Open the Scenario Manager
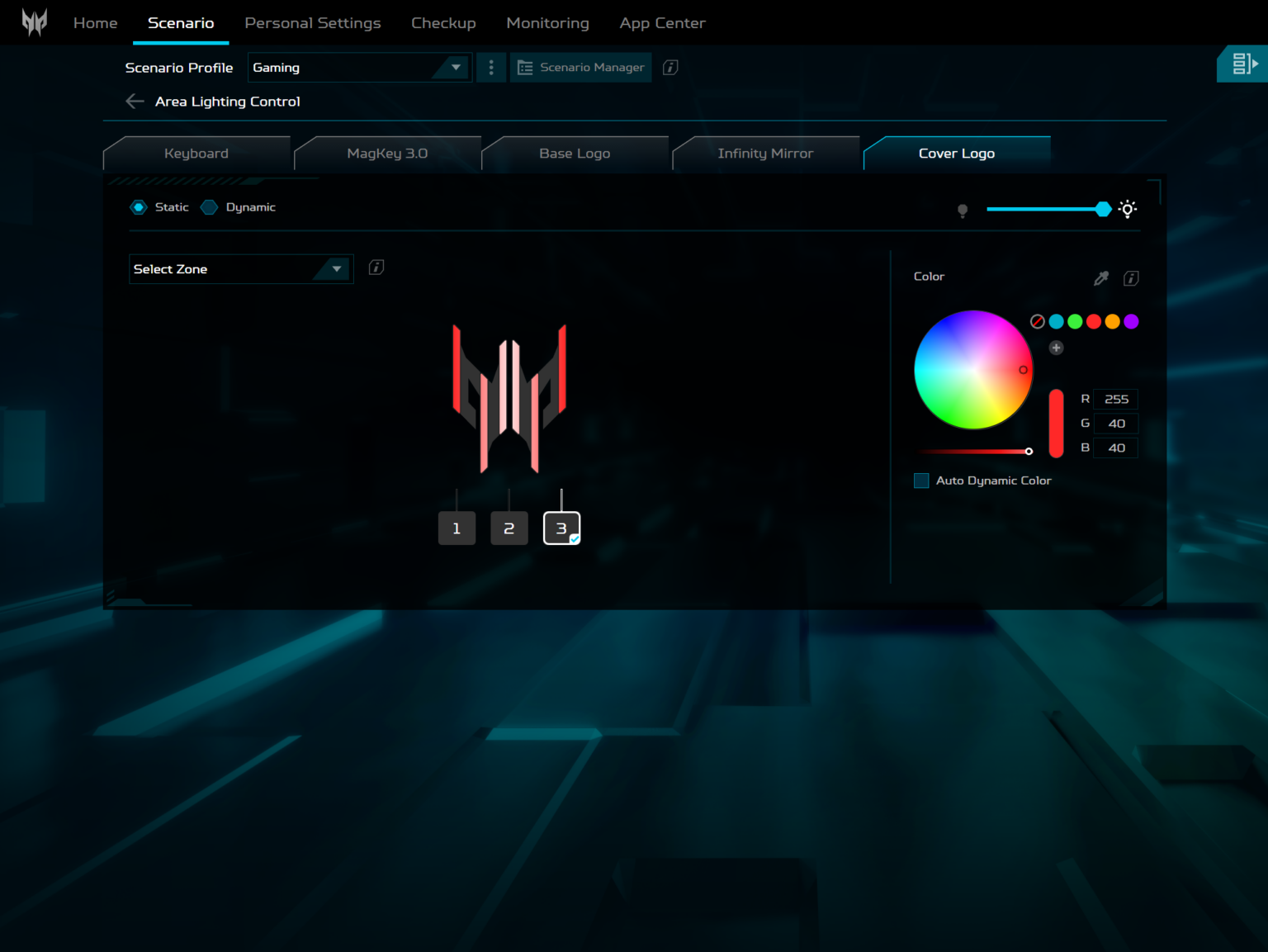1268x952 pixels. [x=580, y=67]
